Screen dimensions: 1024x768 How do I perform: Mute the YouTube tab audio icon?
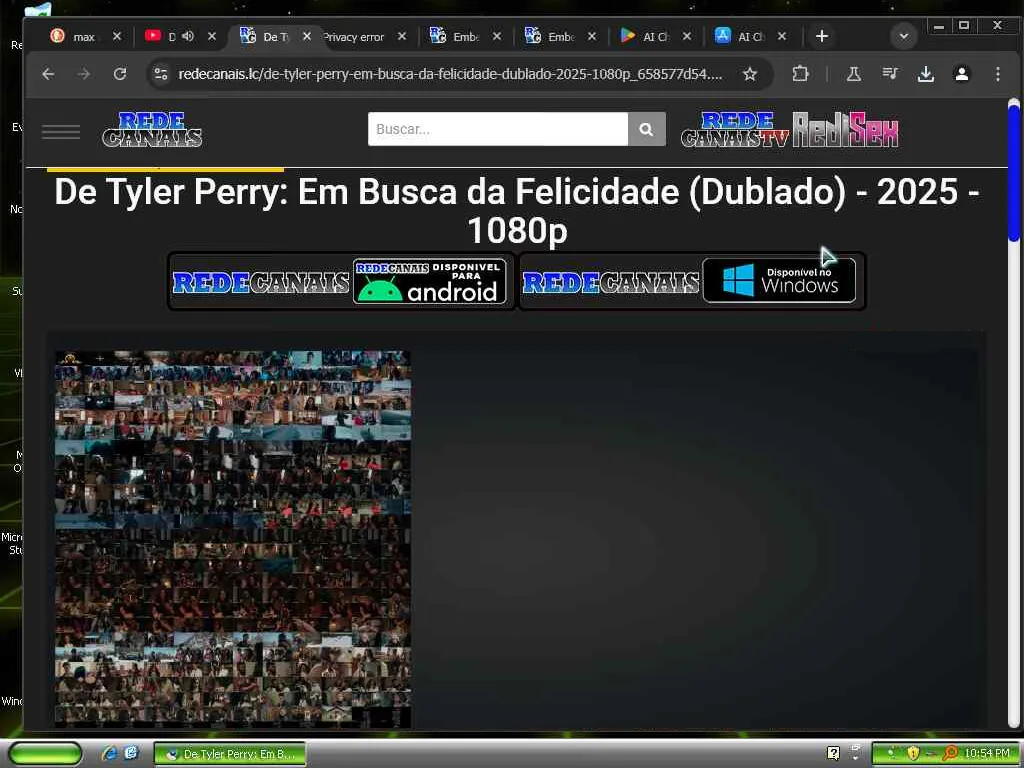[188, 37]
